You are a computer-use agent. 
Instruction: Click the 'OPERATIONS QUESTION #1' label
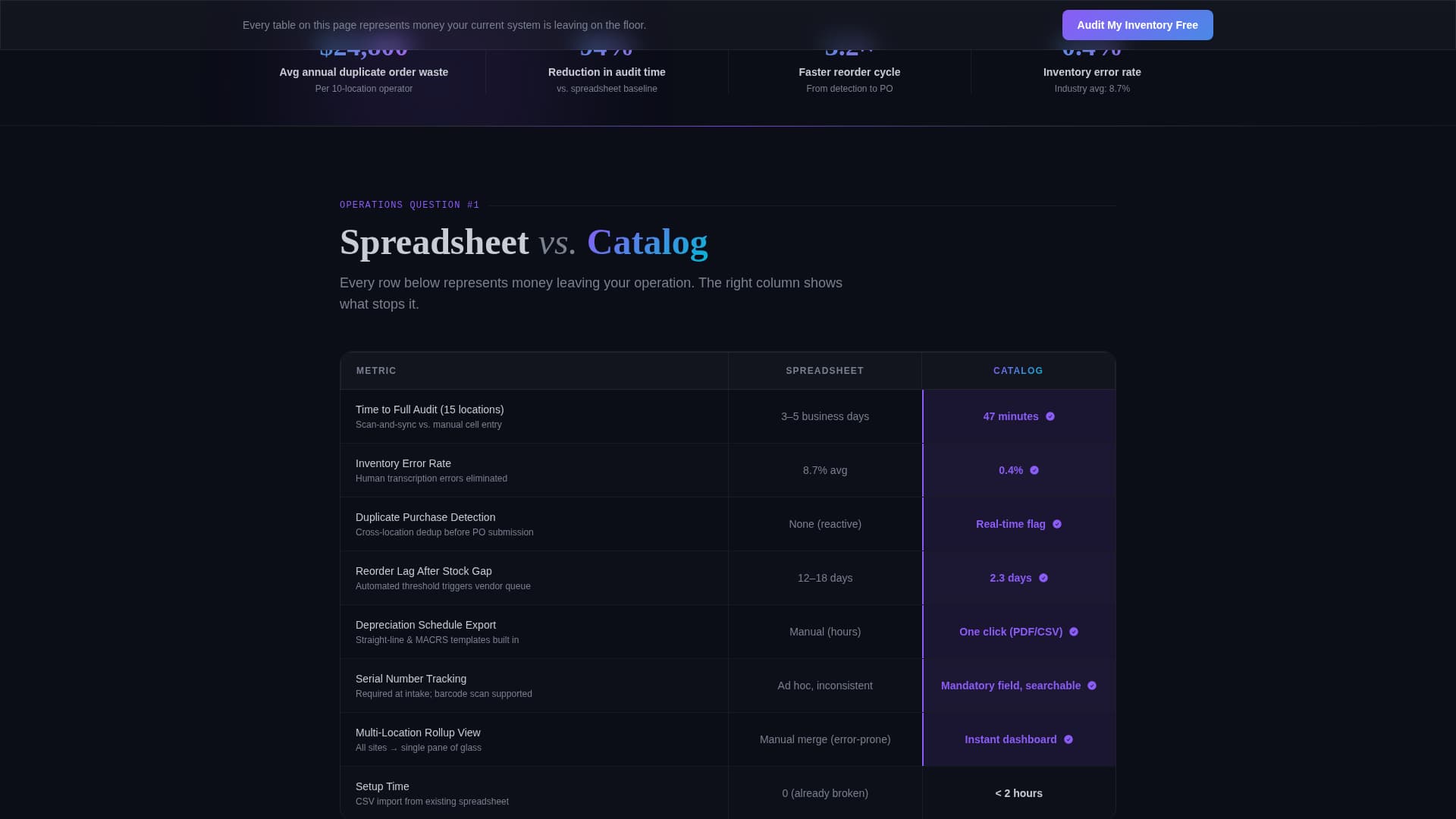pos(409,205)
